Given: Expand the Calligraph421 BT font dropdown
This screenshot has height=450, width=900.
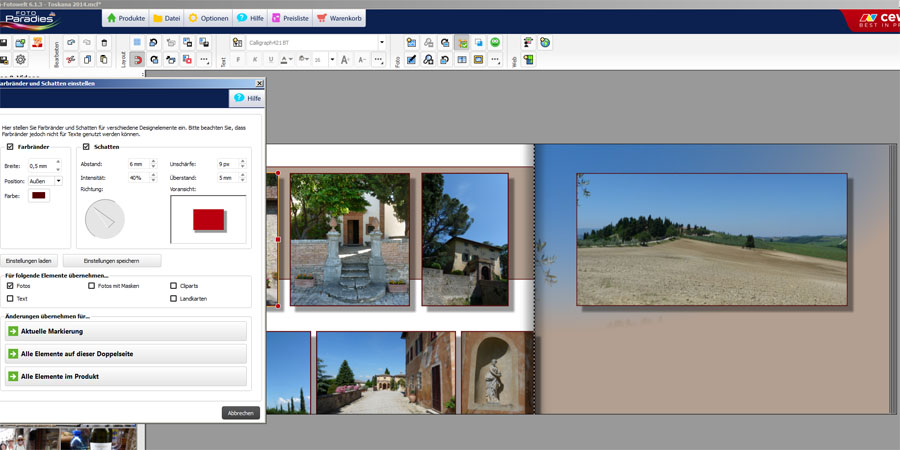Looking at the screenshot, I should pyautogui.click(x=381, y=43).
